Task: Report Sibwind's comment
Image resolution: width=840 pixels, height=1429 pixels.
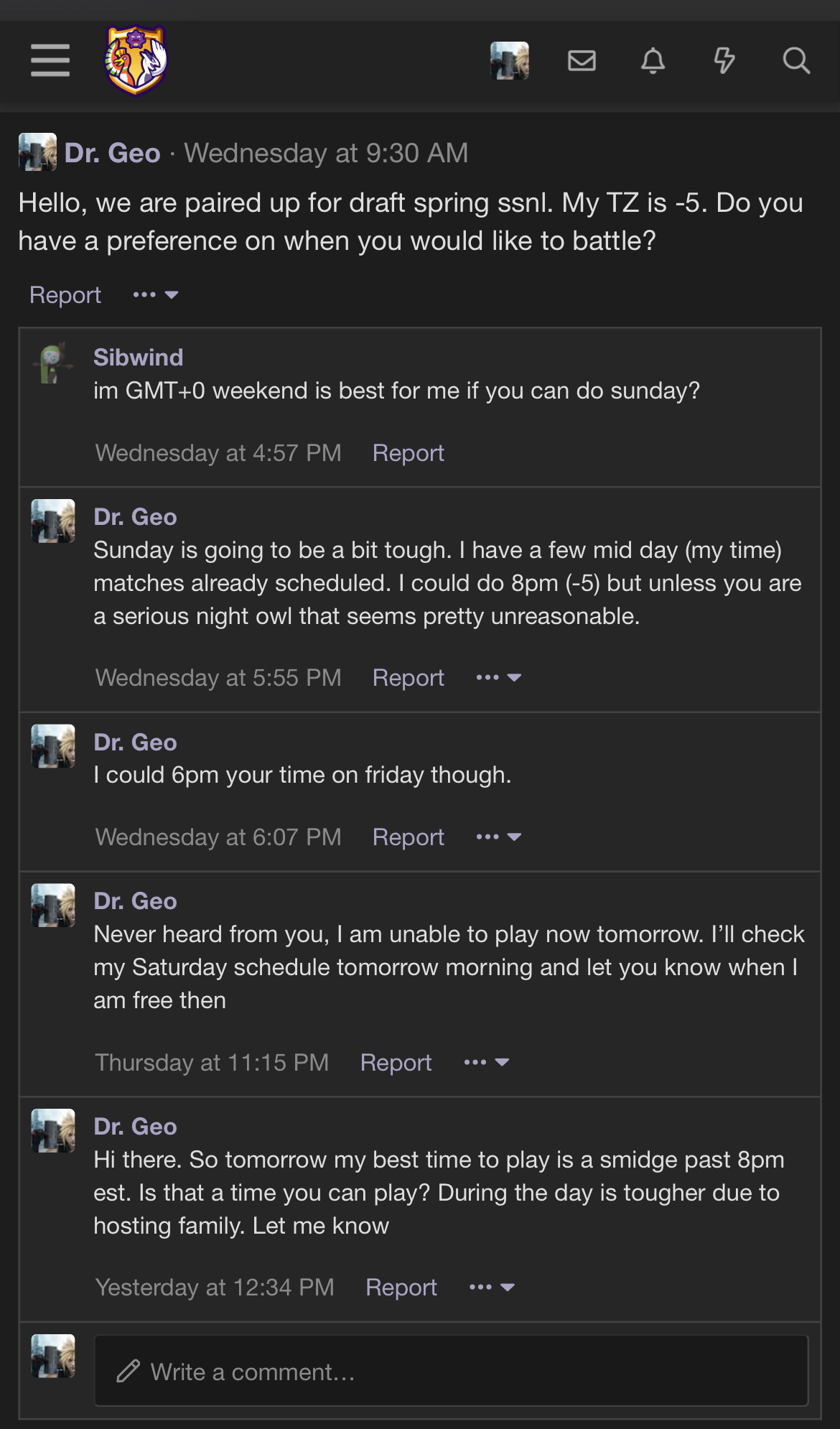Action: pos(408,453)
